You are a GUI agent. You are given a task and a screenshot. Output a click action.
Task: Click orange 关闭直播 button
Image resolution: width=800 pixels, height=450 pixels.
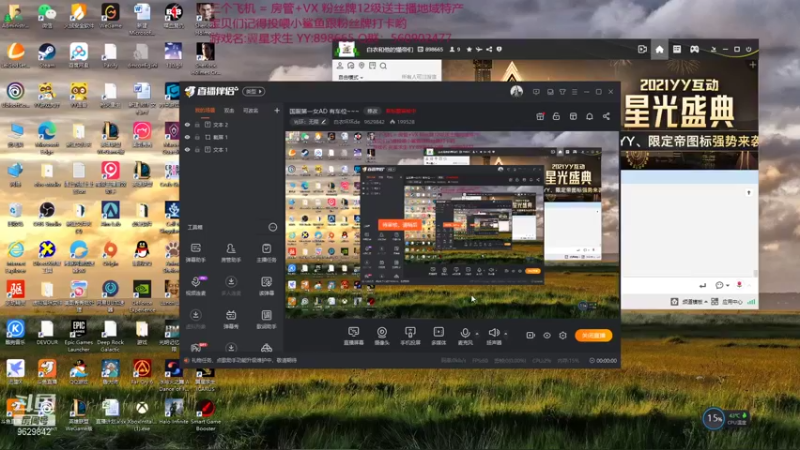click(594, 335)
